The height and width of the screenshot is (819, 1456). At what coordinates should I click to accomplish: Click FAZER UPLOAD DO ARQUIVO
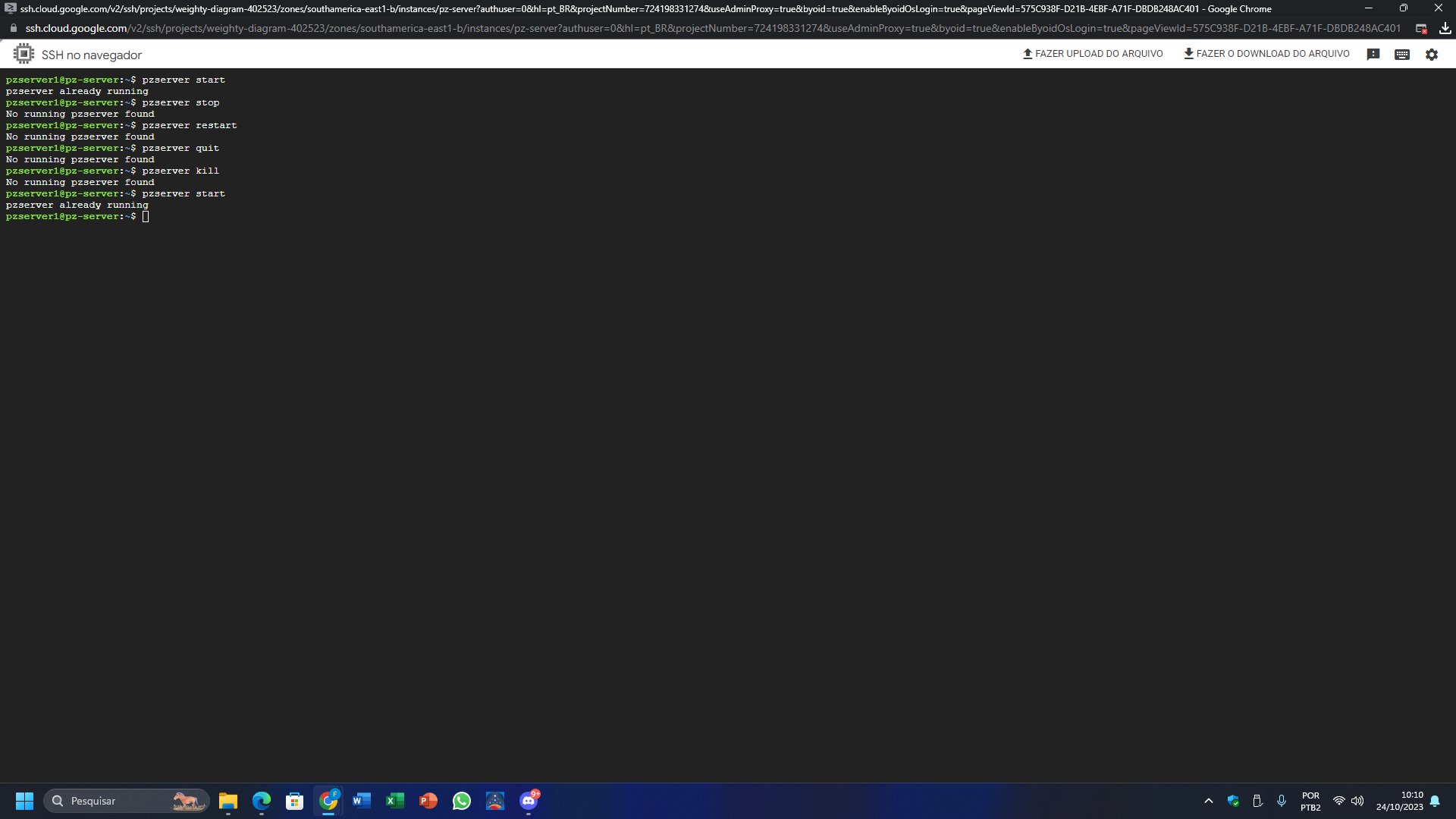pyautogui.click(x=1092, y=54)
